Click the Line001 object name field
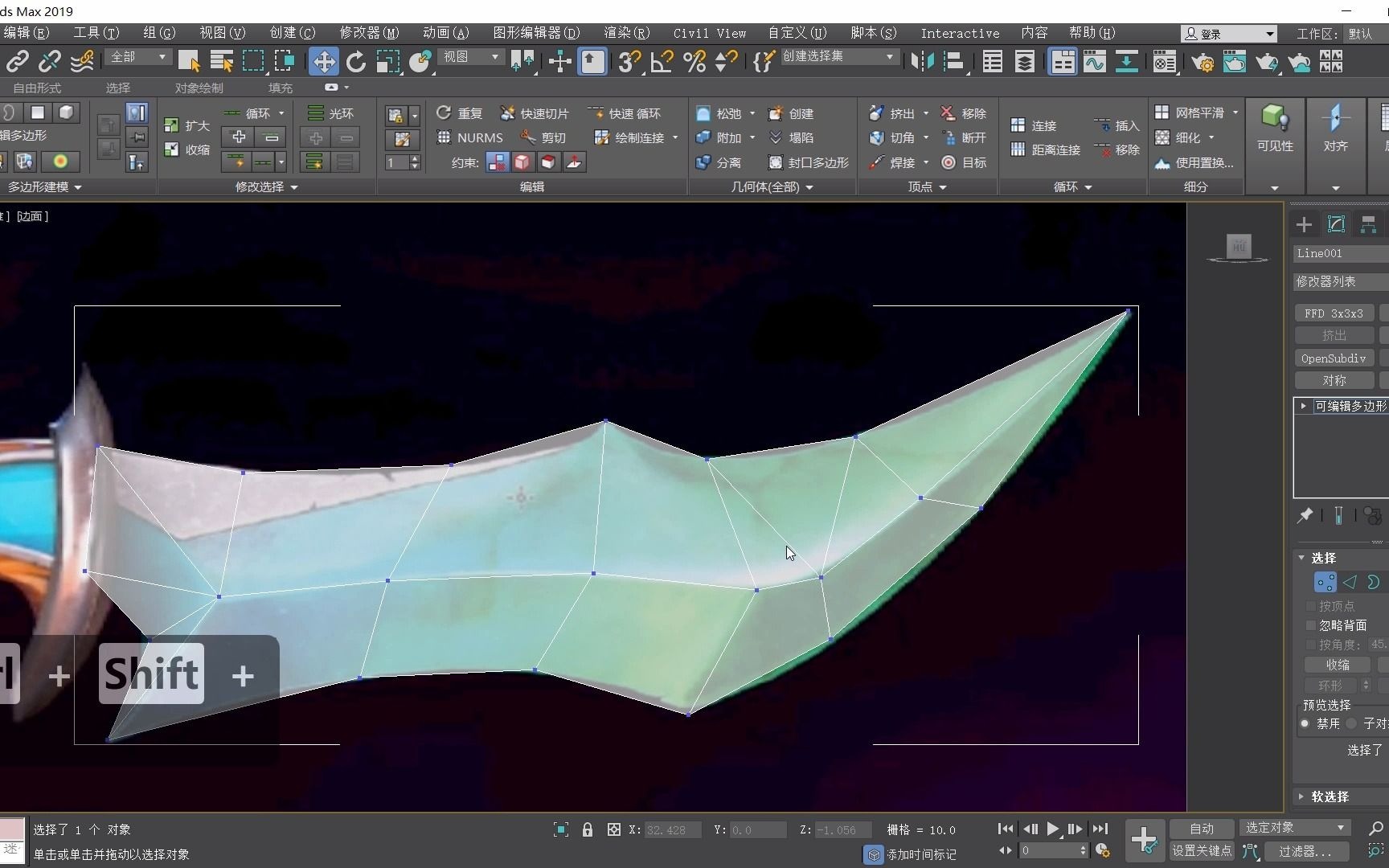Screen dimensions: 1389x868 click(x=1341, y=253)
